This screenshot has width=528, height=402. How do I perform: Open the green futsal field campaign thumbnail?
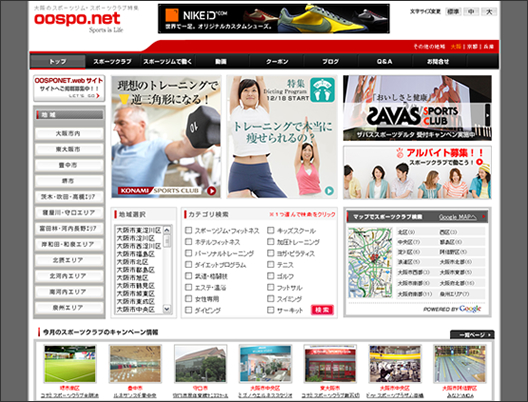(70, 364)
